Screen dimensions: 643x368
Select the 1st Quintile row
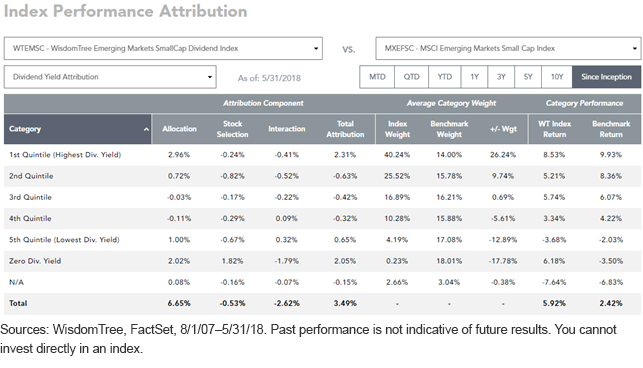click(x=322, y=155)
